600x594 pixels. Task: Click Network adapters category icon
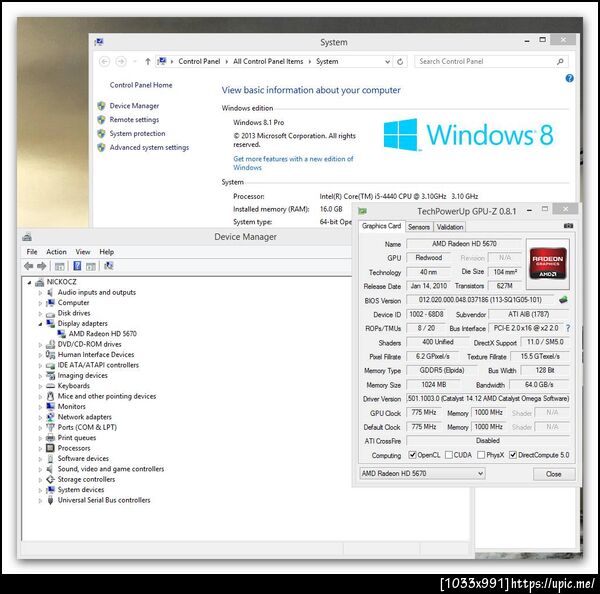(x=50, y=417)
